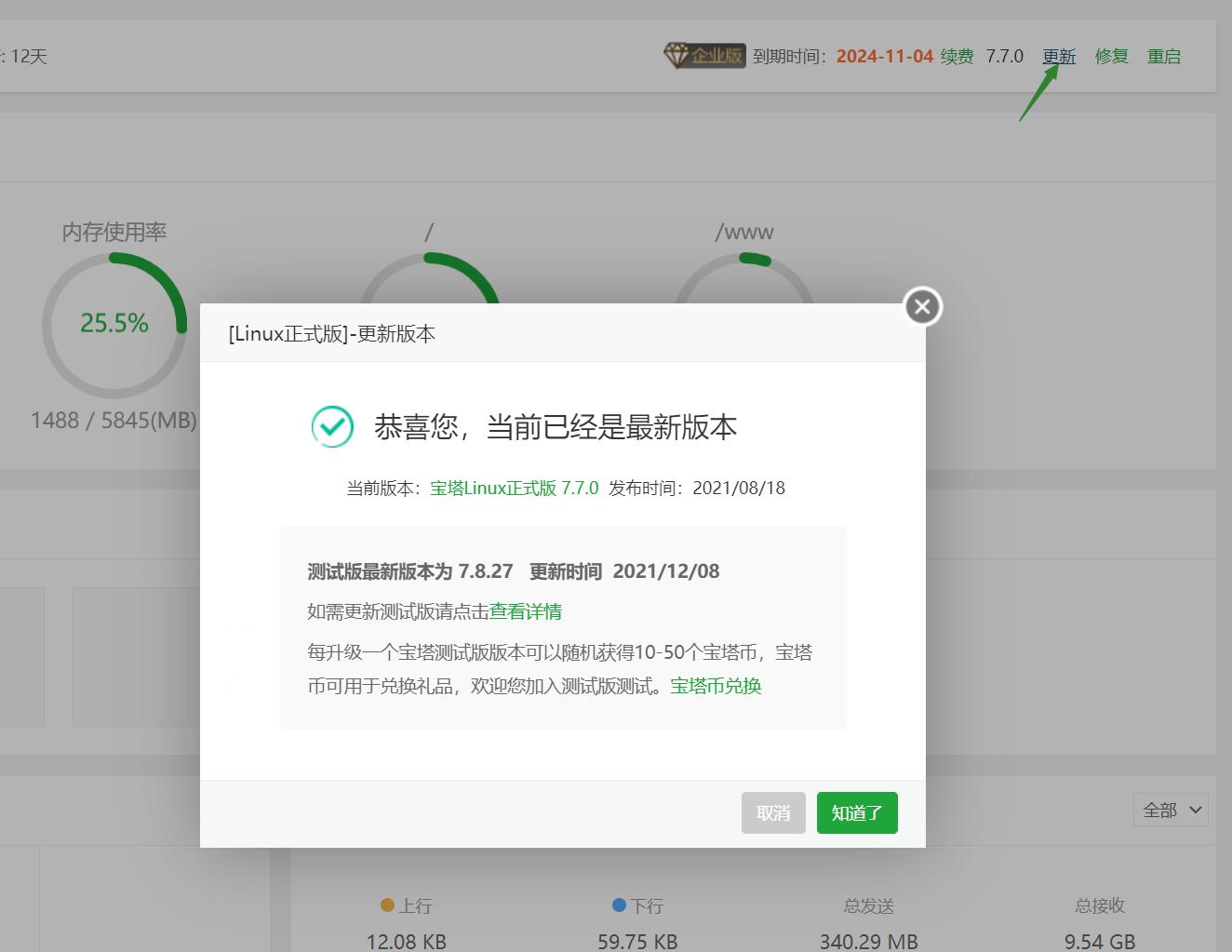
Task: Open the 全部 network dropdown
Action: click(x=1171, y=810)
